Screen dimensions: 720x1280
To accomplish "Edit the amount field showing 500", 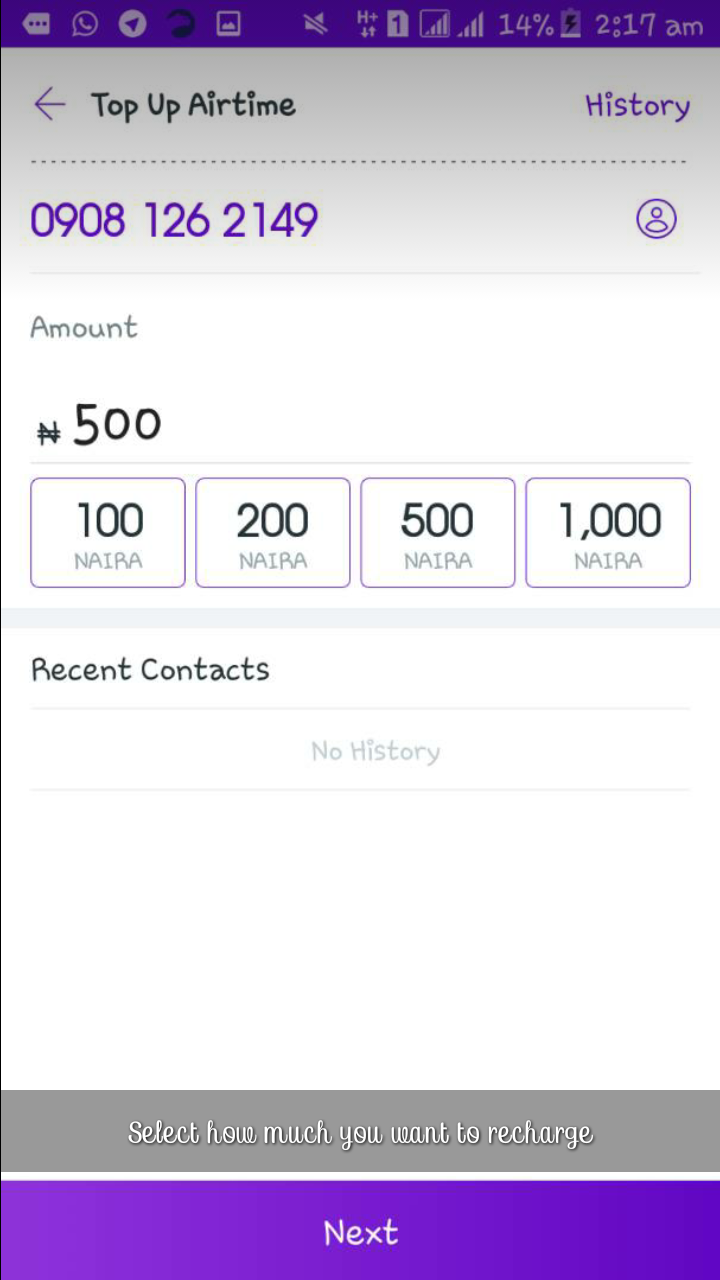I will 360,425.
